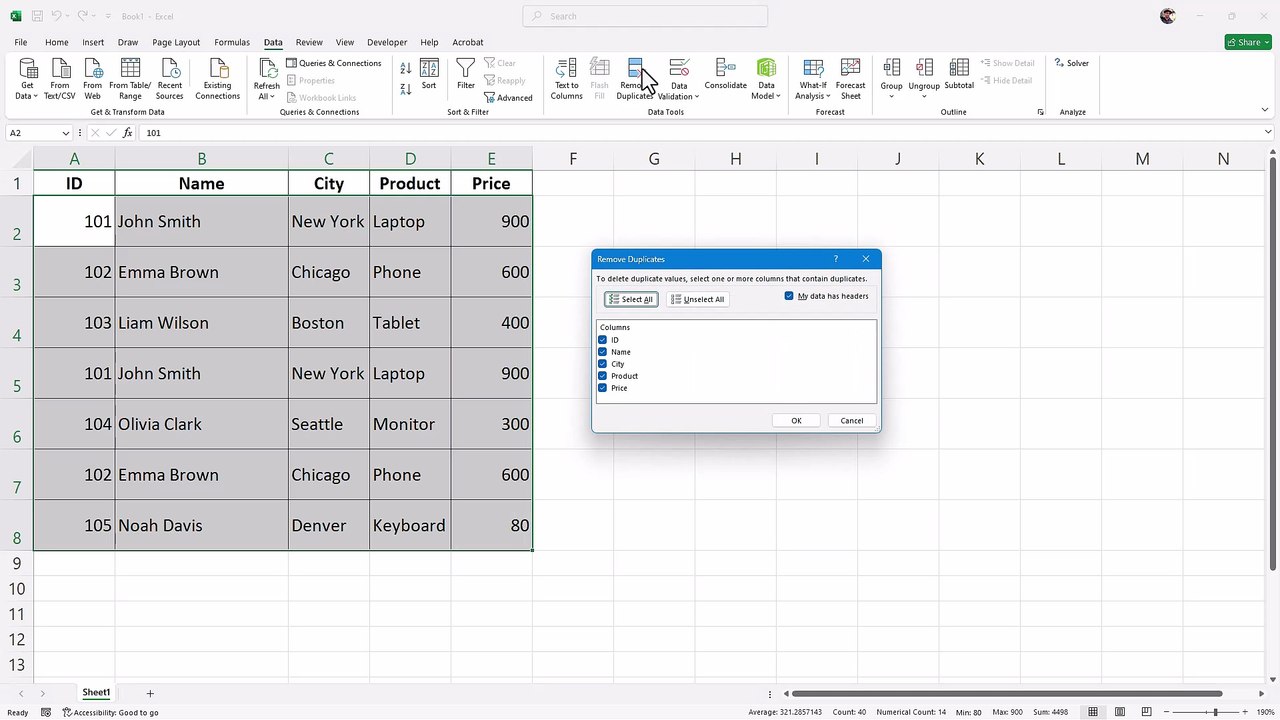Create a Forecast Sheet
The height and width of the screenshot is (720, 1280).
(851, 78)
